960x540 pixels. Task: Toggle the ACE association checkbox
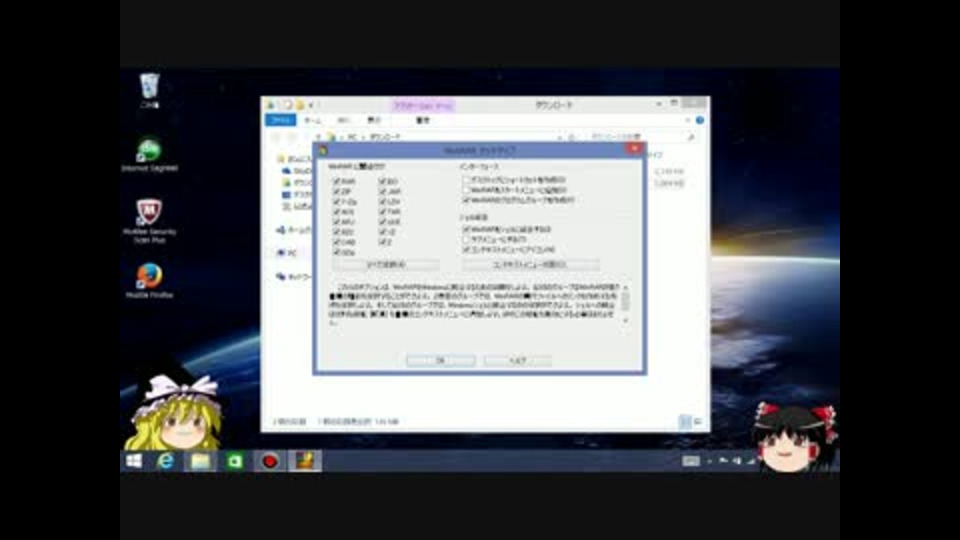point(337,212)
